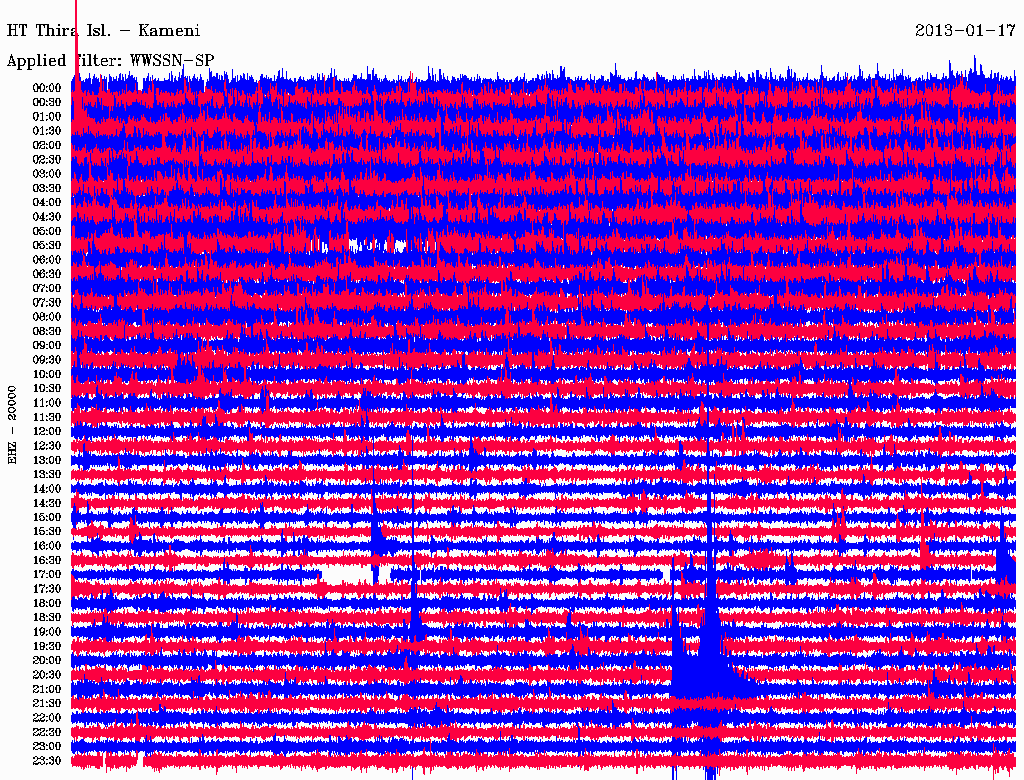1024x780 pixels.
Task: Click the white data gap in the 05:30 trace
Action: point(375,245)
